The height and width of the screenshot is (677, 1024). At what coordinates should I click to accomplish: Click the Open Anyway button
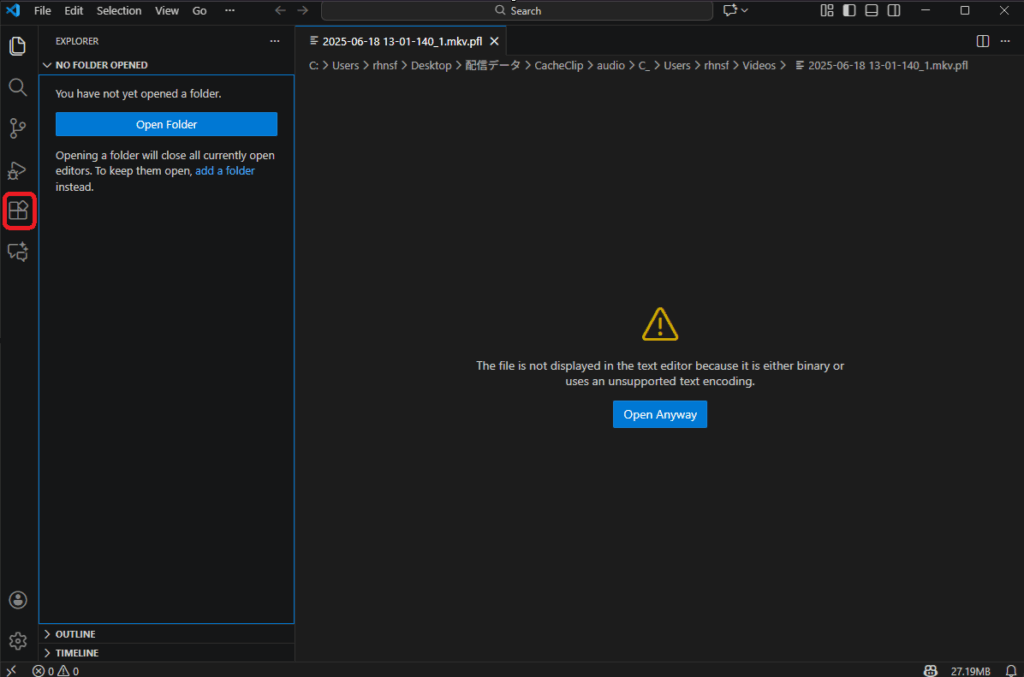coord(659,414)
